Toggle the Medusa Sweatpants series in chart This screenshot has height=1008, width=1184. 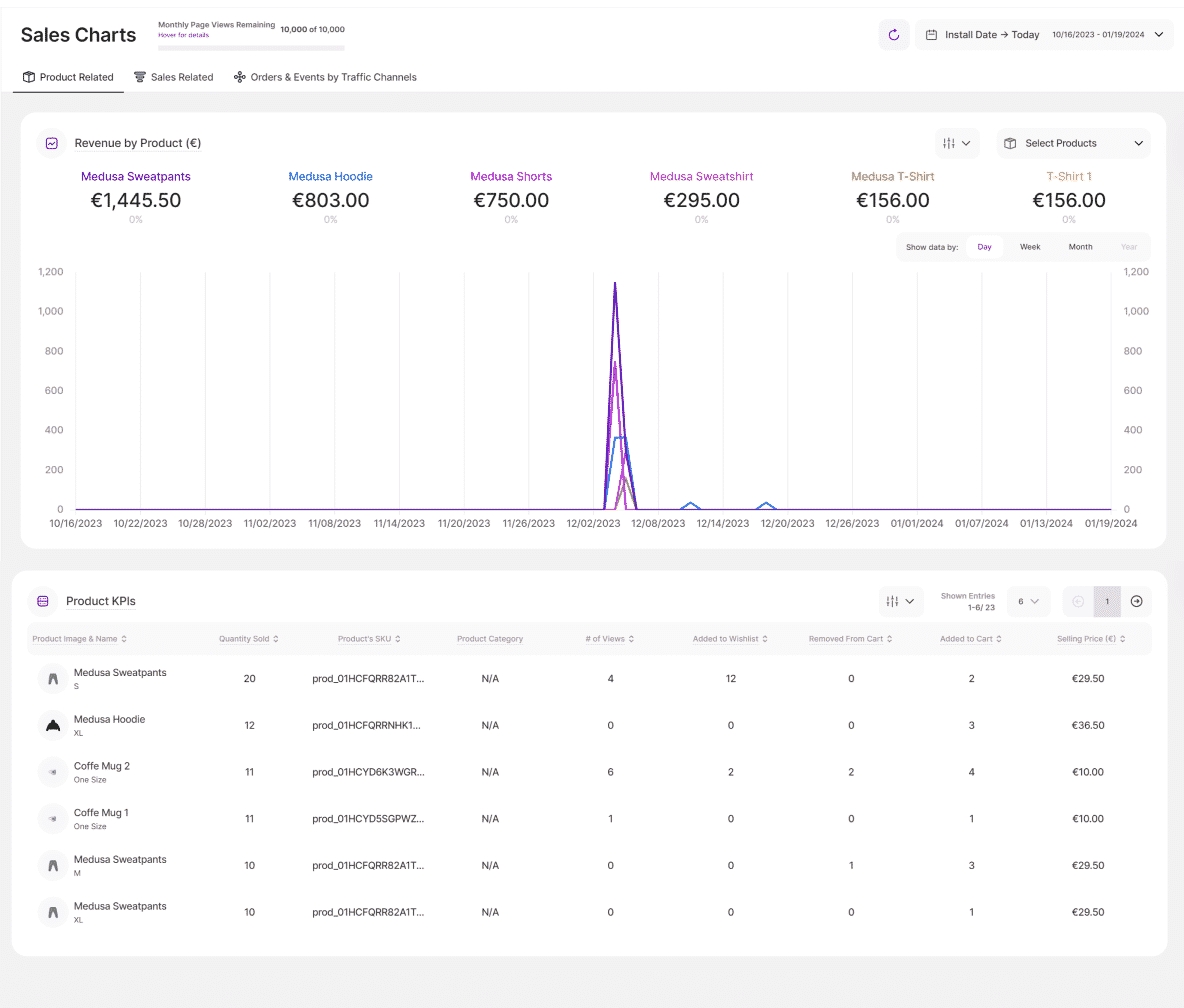[135, 177]
